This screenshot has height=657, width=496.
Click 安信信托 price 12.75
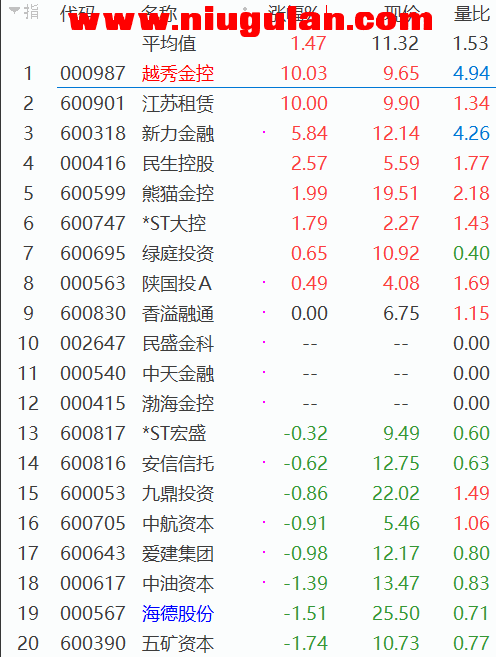(396, 464)
